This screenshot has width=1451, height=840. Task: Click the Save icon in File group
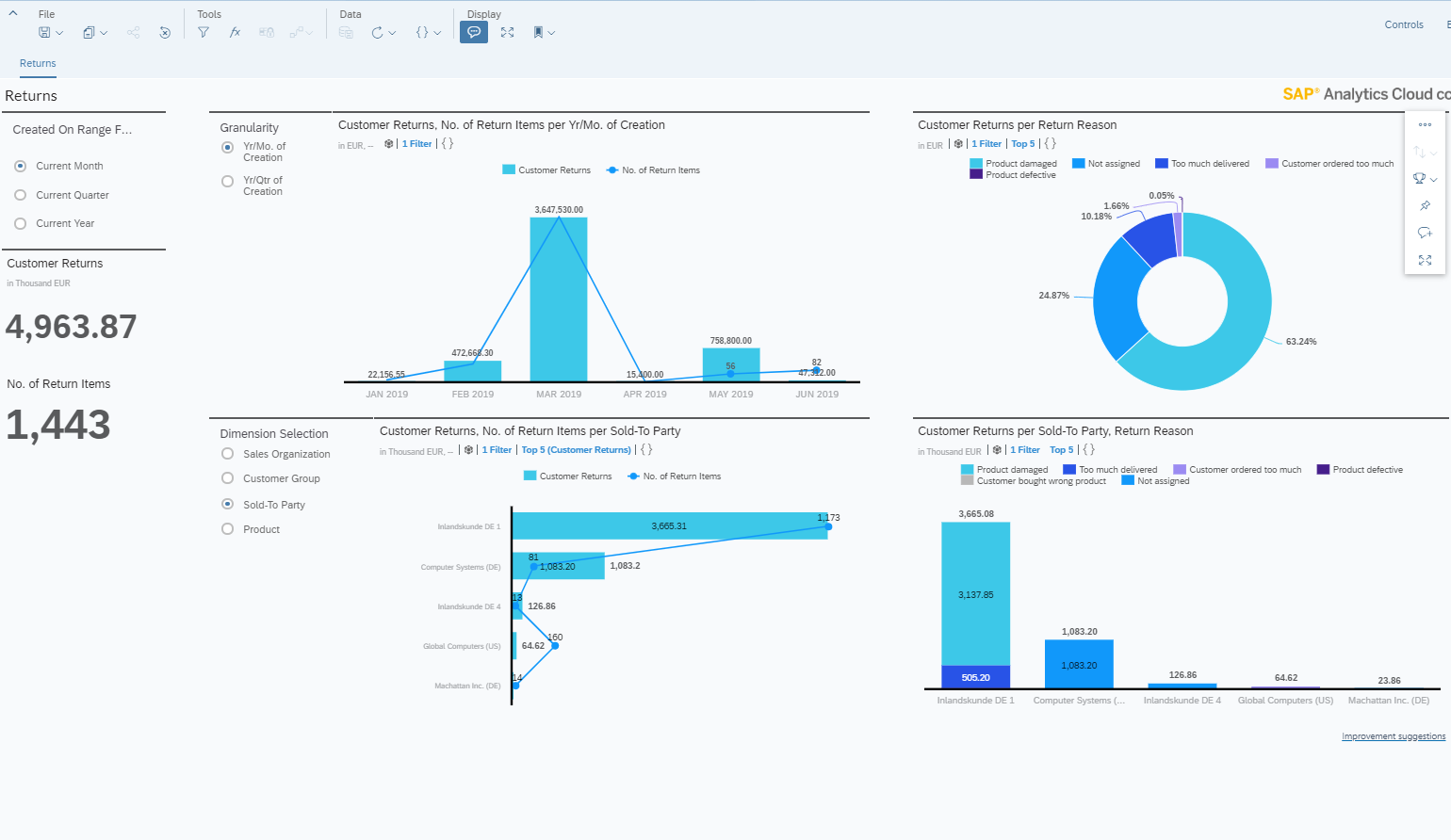click(x=44, y=33)
